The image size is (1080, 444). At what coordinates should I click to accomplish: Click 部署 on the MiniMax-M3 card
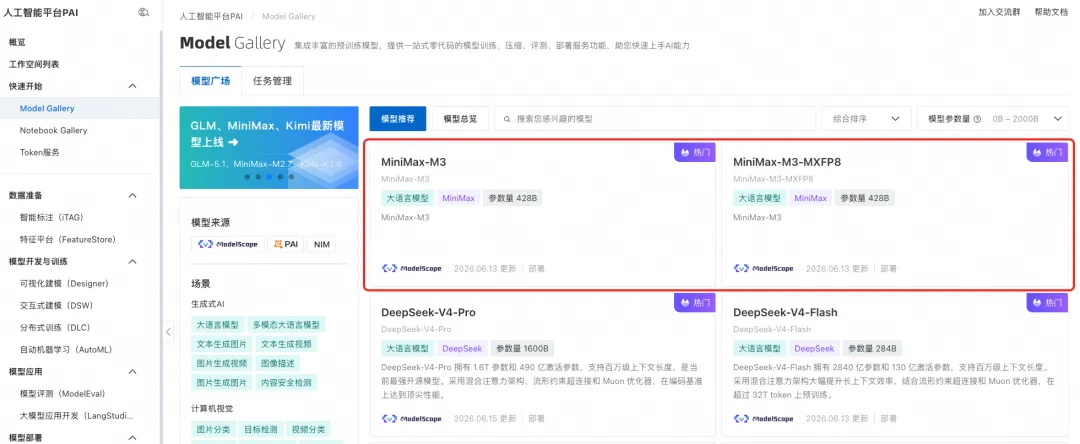click(537, 268)
